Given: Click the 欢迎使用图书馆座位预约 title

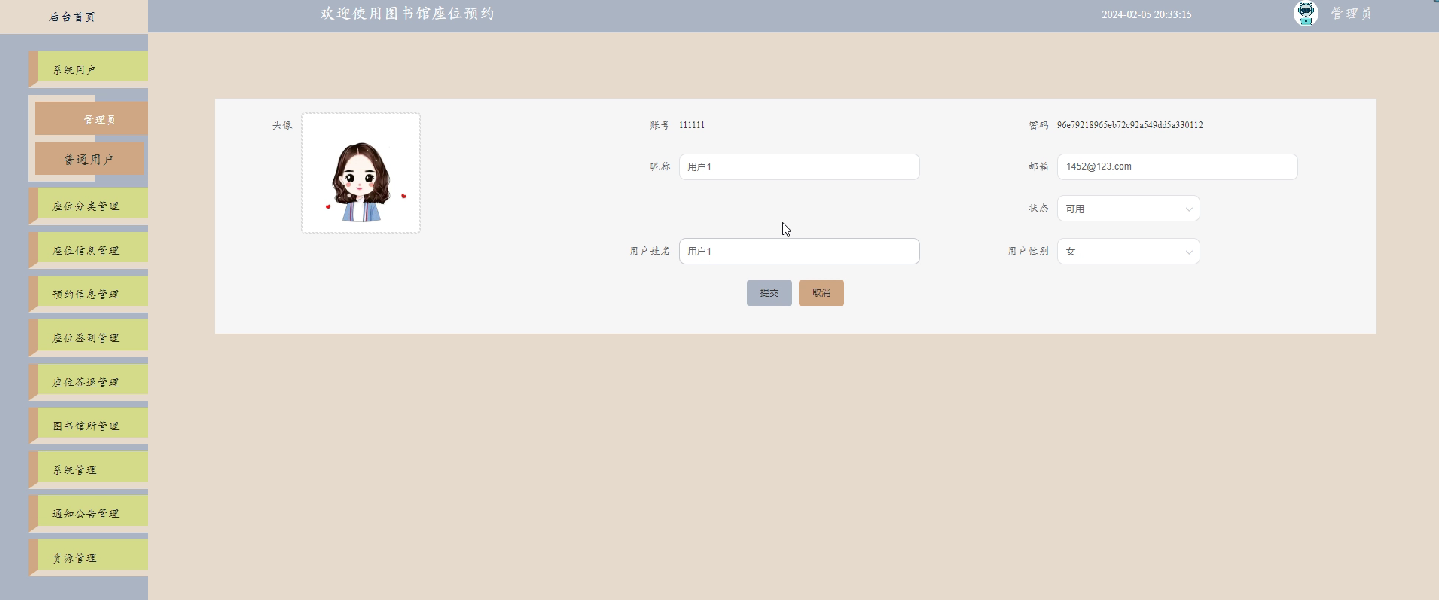Looking at the screenshot, I should pyautogui.click(x=407, y=14).
